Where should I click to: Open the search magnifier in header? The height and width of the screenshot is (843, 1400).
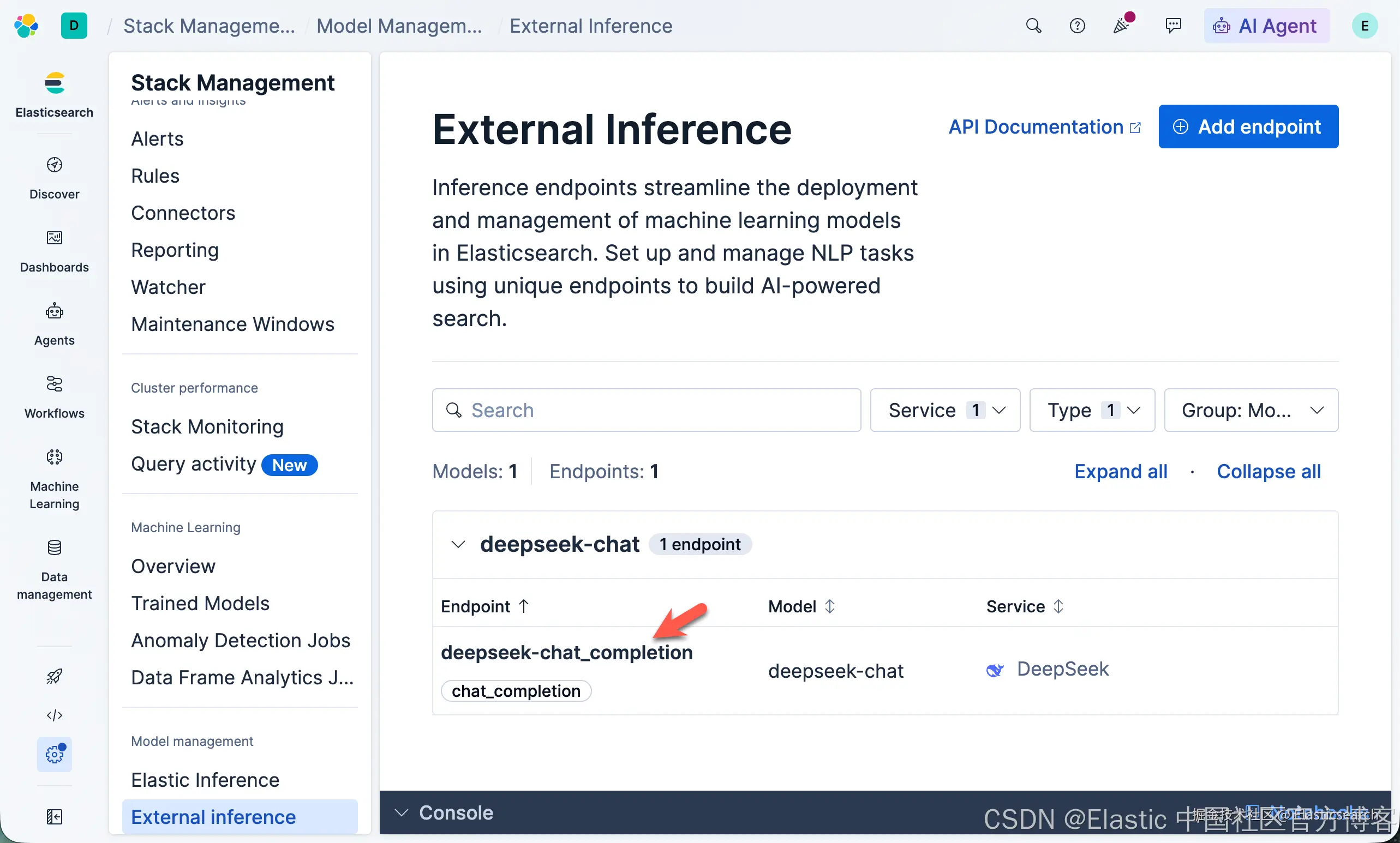click(1033, 26)
